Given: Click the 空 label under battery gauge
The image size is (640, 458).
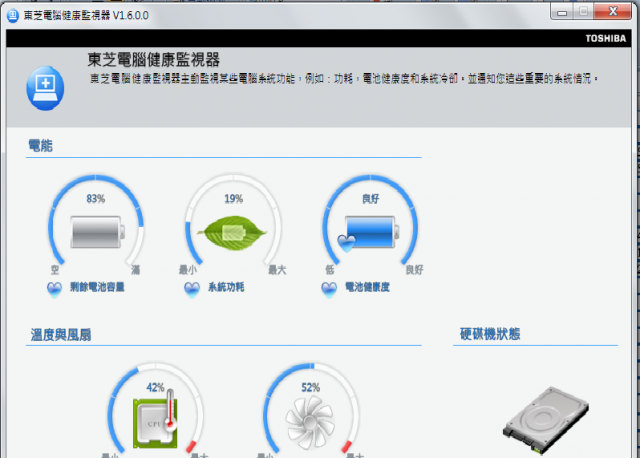Looking at the screenshot, I should coord(55,270).
